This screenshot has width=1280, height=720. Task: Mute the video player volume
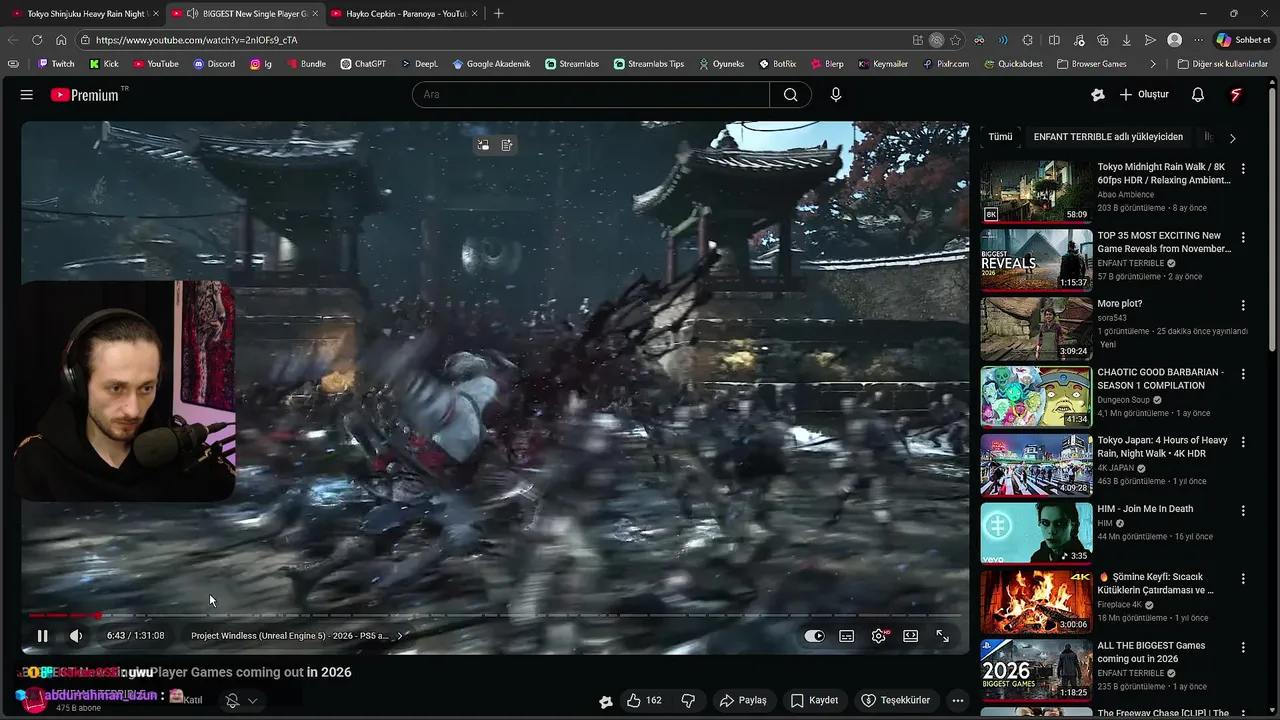[76, 636]
